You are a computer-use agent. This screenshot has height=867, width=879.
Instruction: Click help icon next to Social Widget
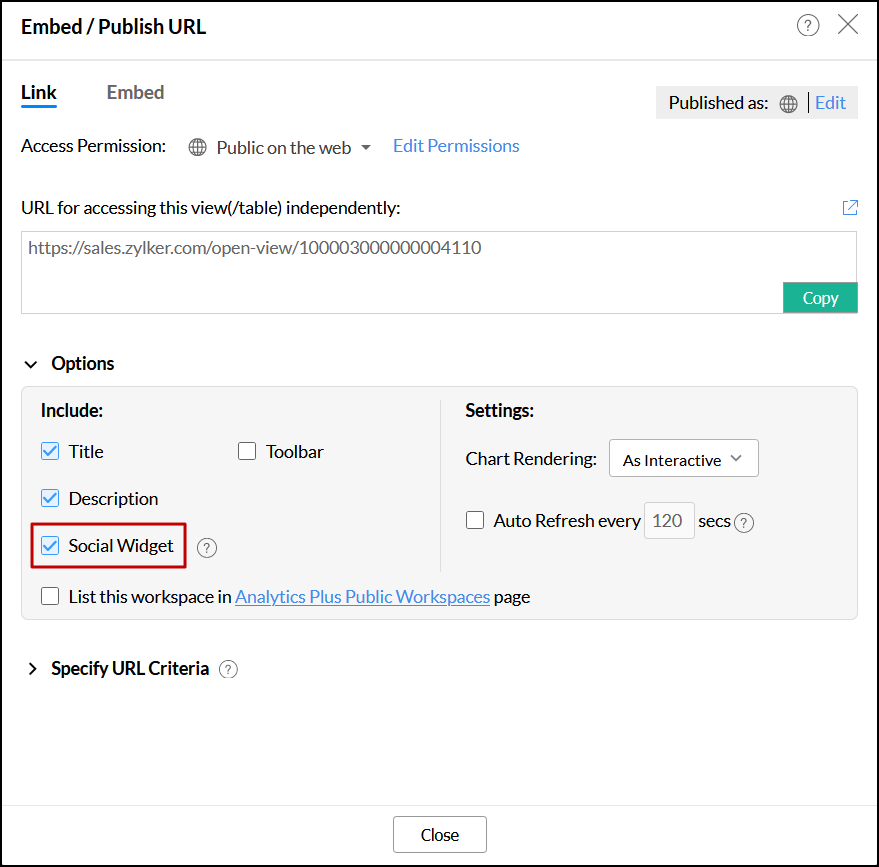(x=207, y=547)
